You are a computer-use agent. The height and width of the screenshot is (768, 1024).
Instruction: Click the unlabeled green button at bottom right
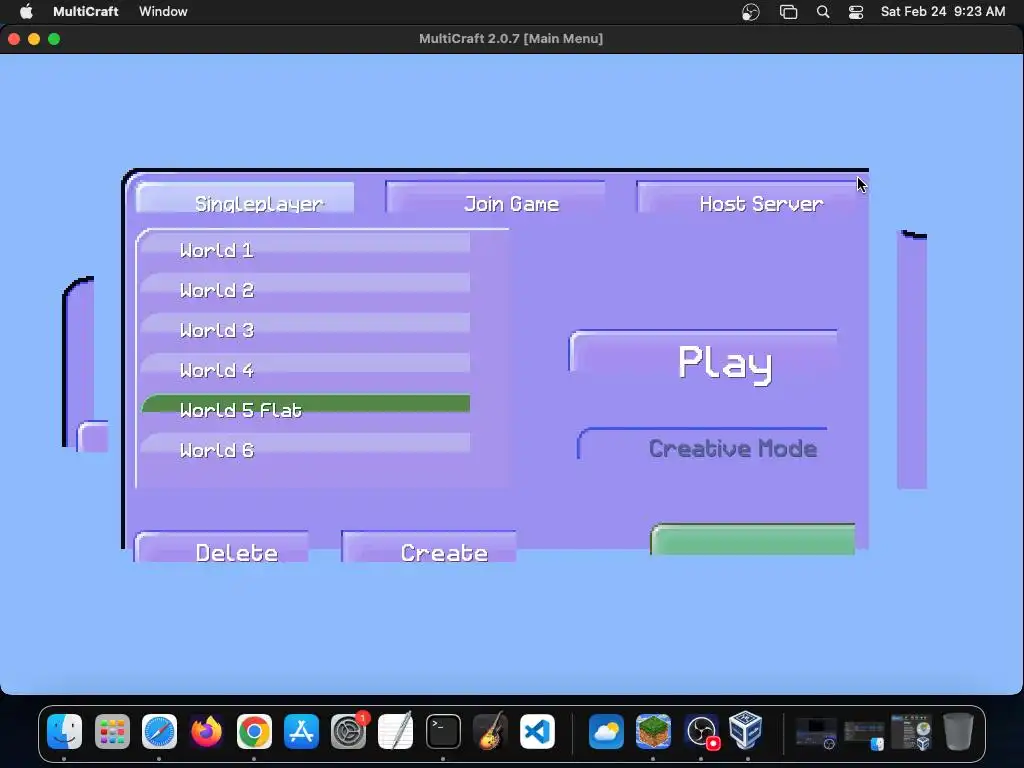point(753,539)
